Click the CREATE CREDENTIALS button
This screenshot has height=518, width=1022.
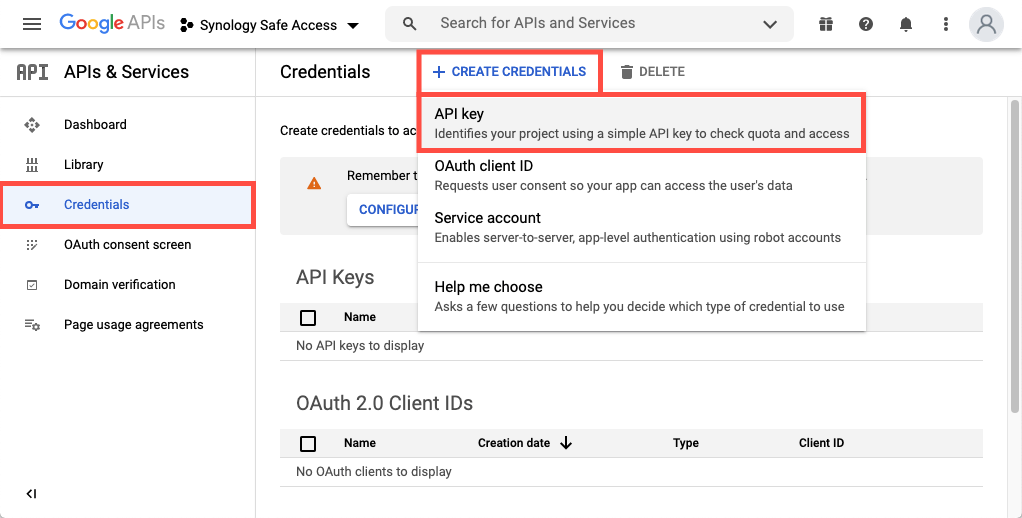510,72
